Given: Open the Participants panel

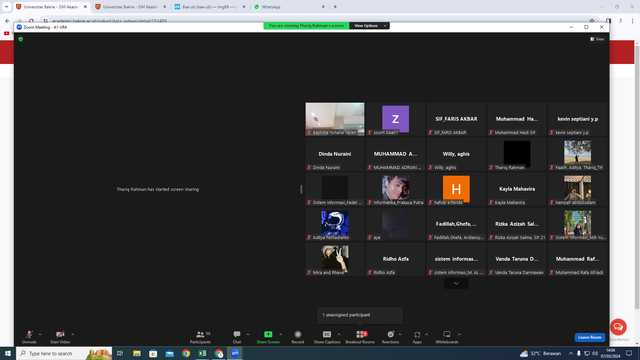Looking at the screenshot, I should [x=200, y=337].
